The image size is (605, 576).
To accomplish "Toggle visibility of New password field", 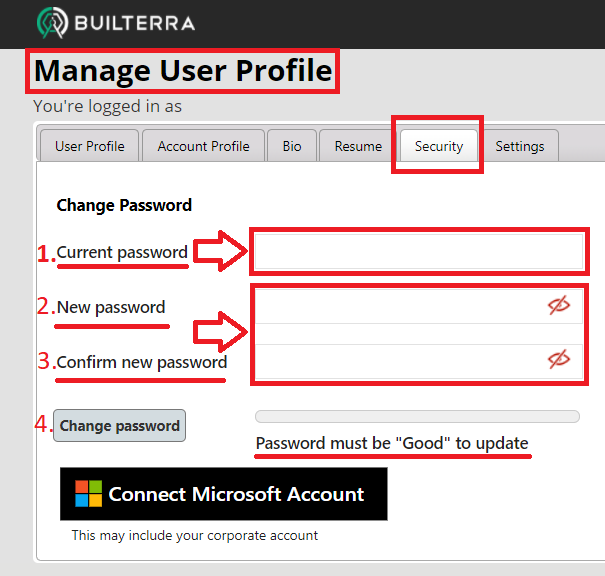I will [x=559, y=306].
